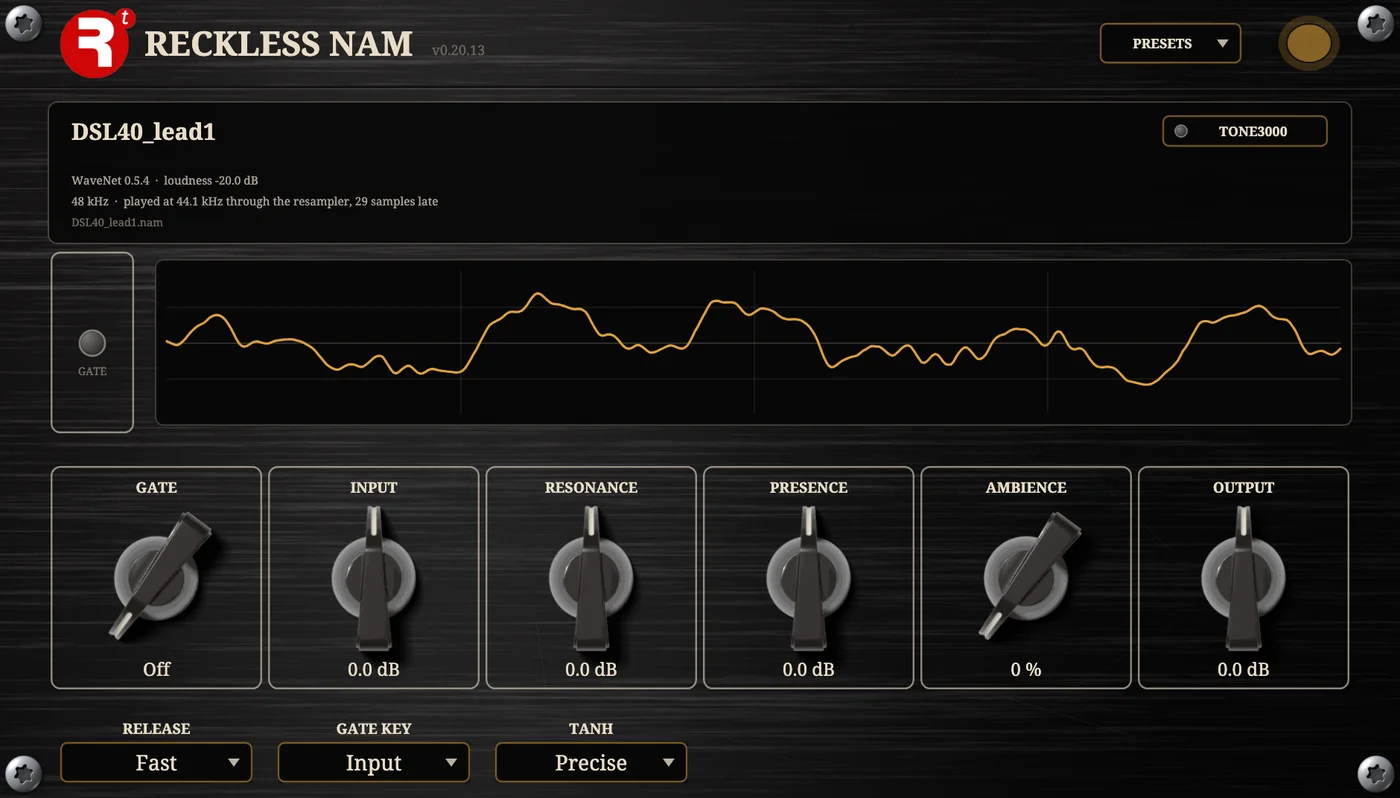Click the 0 % value under AMBIENCE
This screenshot has height=798, width=1400.
click(x=1026, y=669)
